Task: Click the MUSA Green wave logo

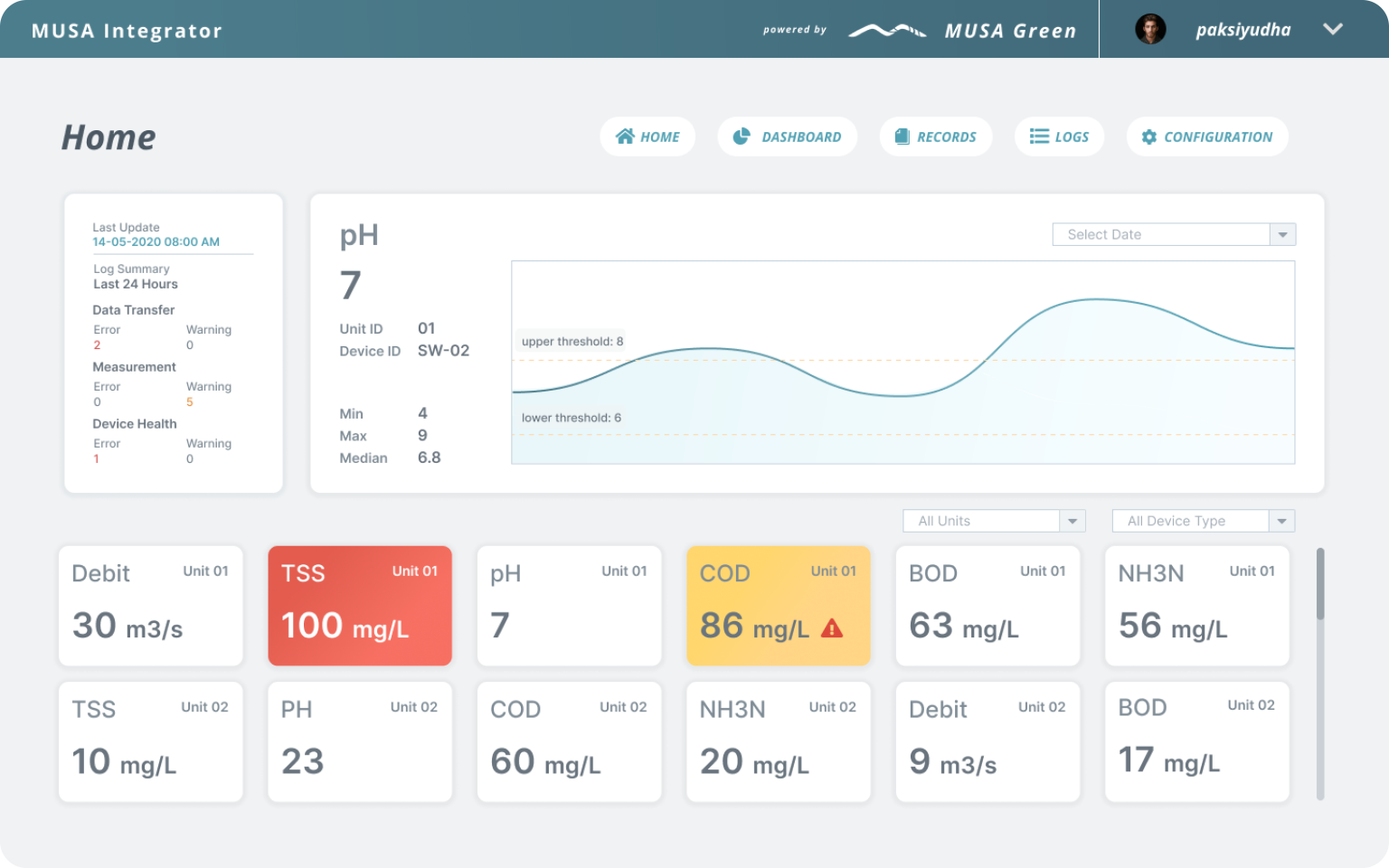Action: coord(887,31)
